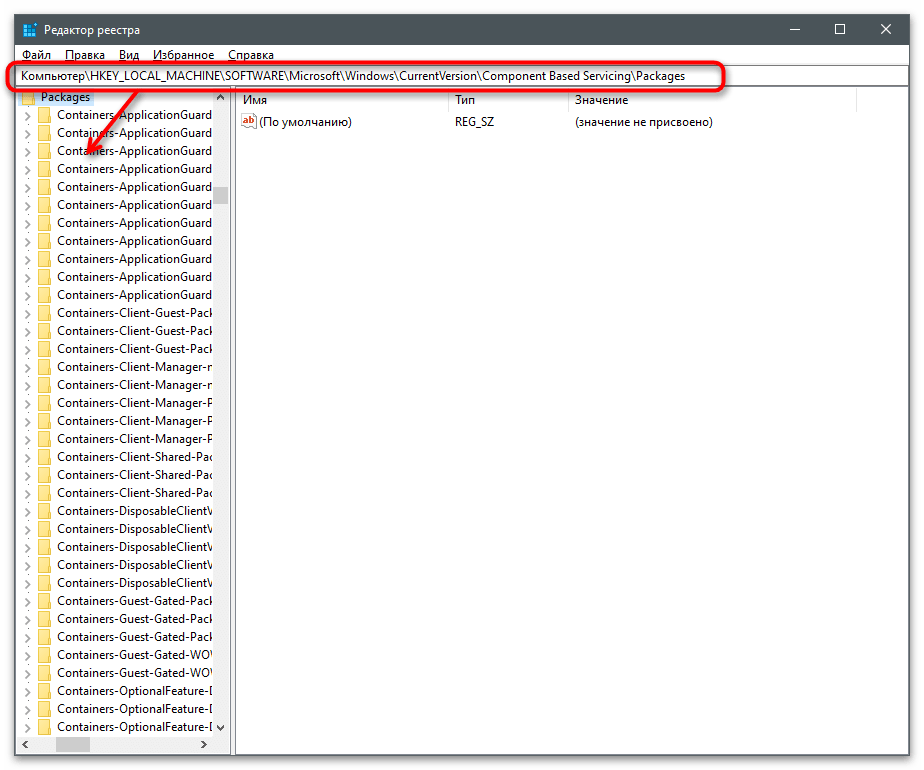Click folder icon of first Containers-DisposableClientV key

point(44,511)
